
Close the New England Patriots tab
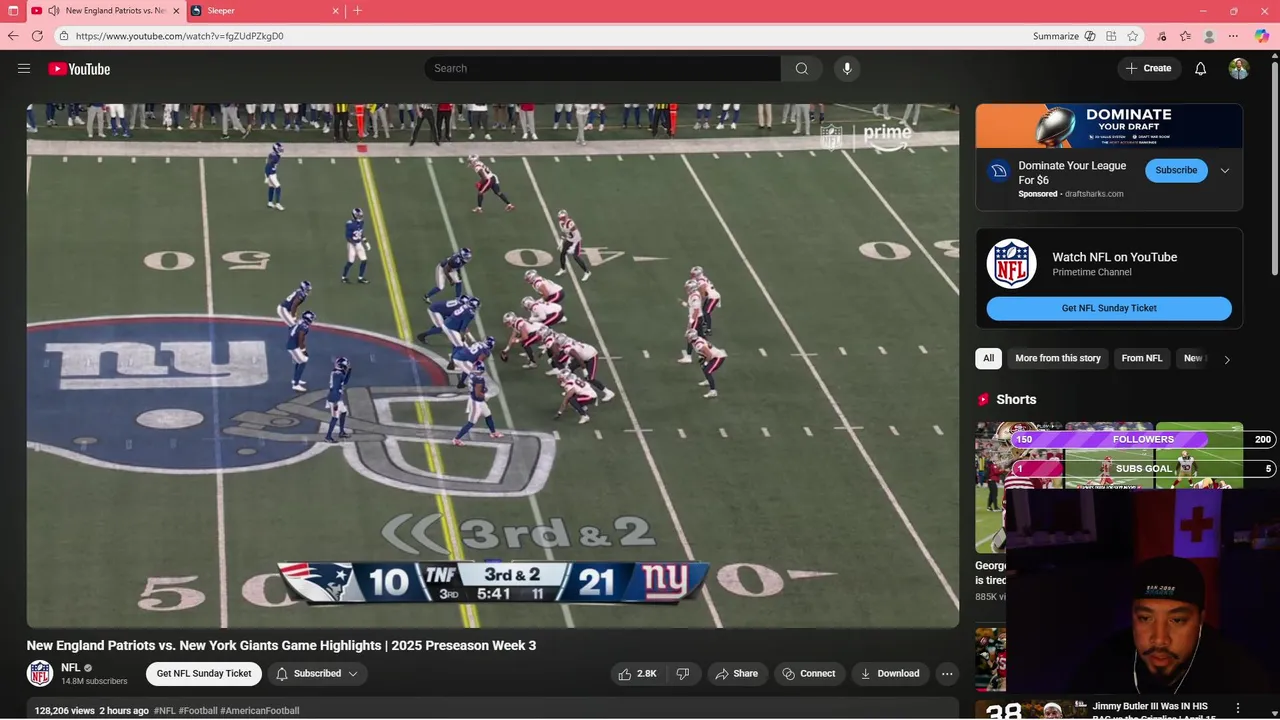pos(177,11)
